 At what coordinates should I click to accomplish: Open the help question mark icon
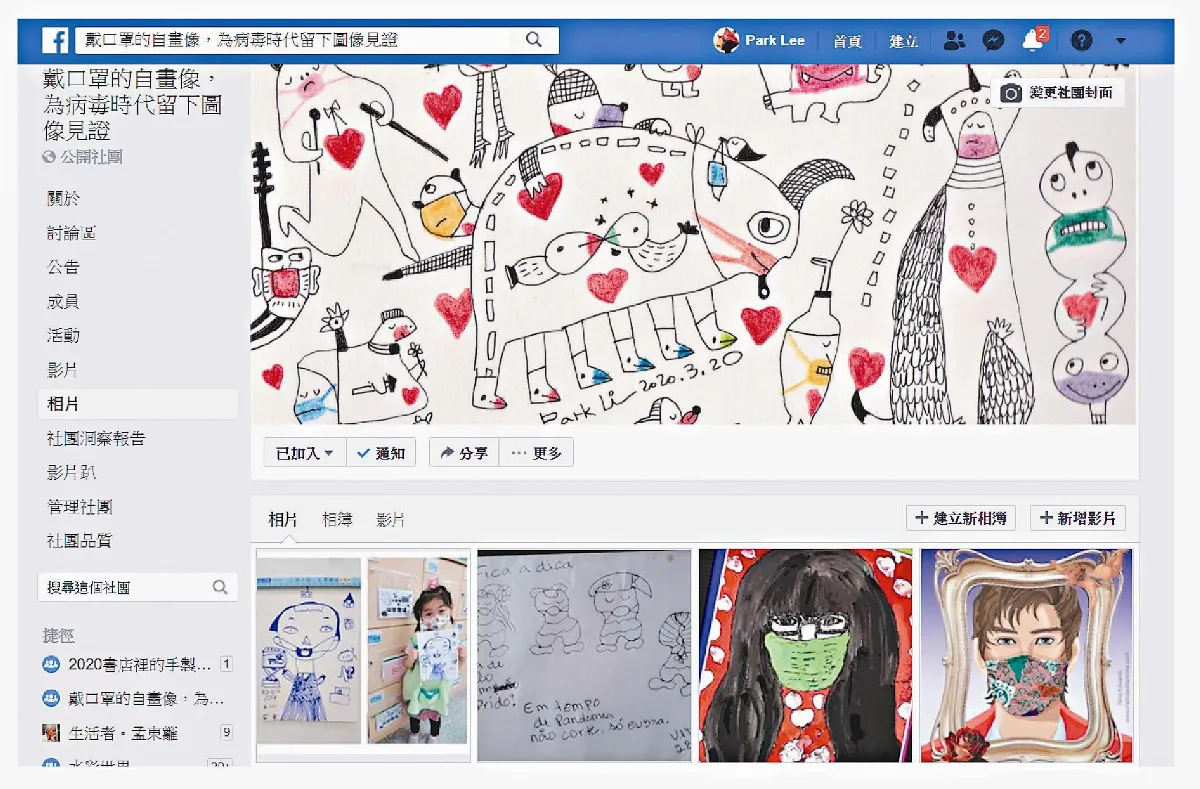click(x=1081, y=41)
